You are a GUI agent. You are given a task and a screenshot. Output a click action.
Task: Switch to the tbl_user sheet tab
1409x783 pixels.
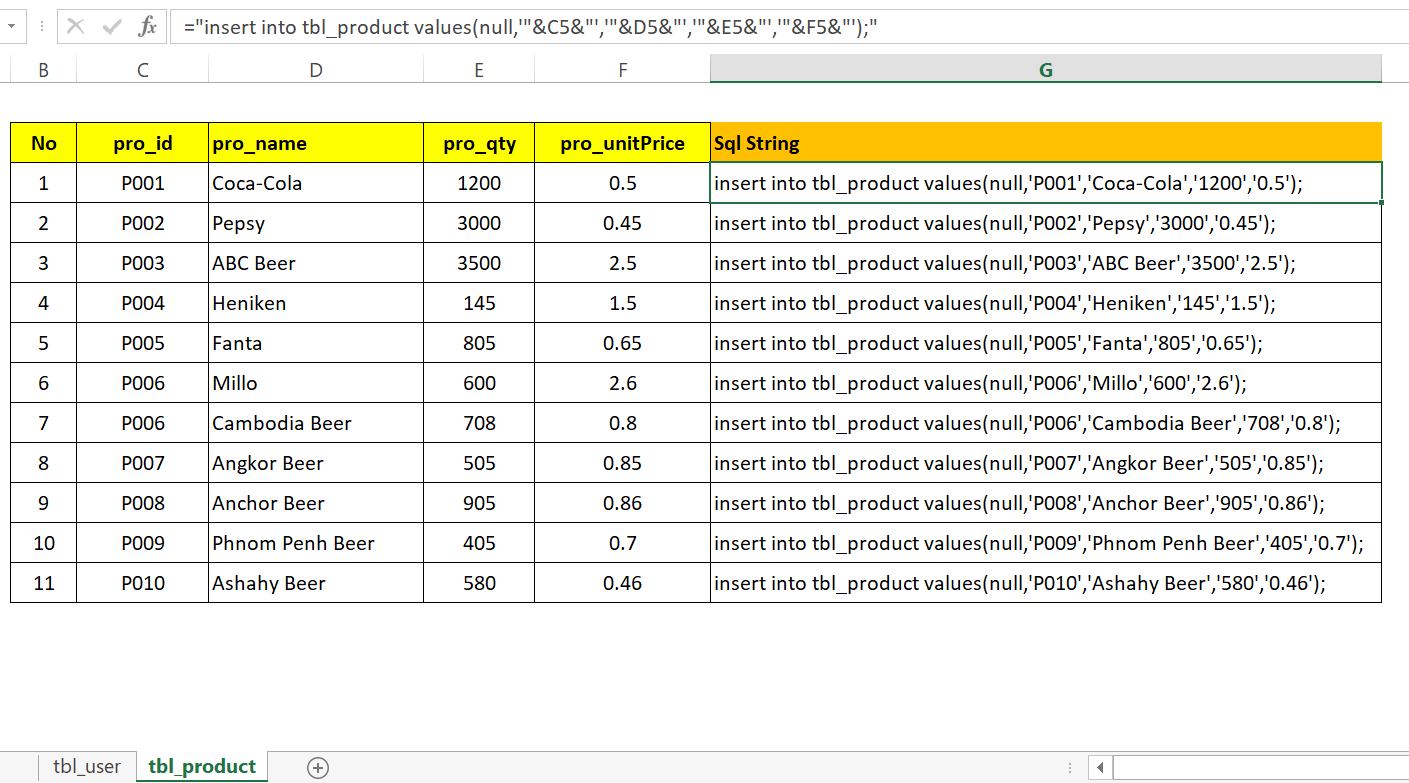point(87,767)
